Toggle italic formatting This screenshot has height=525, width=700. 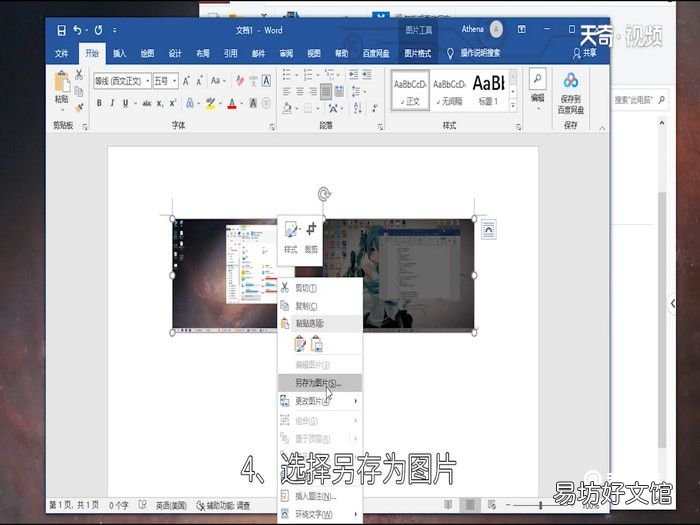click(112, 103)
